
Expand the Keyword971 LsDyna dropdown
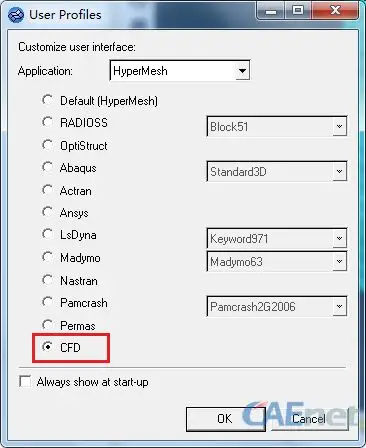tap(277, 238)
